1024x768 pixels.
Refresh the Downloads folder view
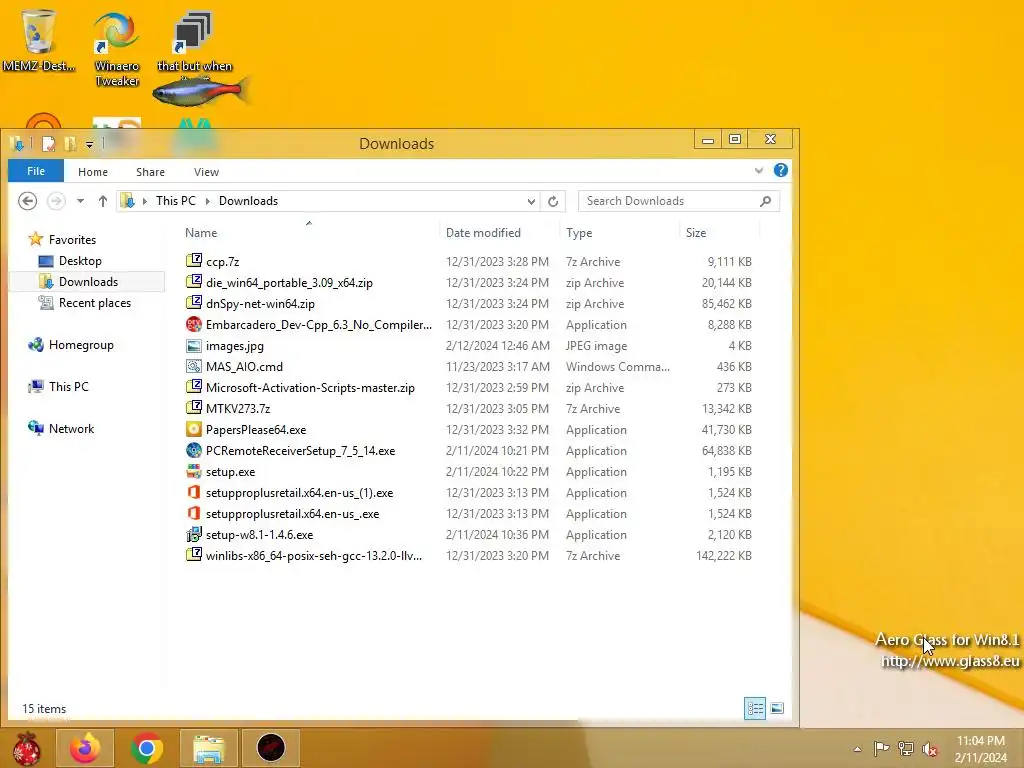coord(553,201)
